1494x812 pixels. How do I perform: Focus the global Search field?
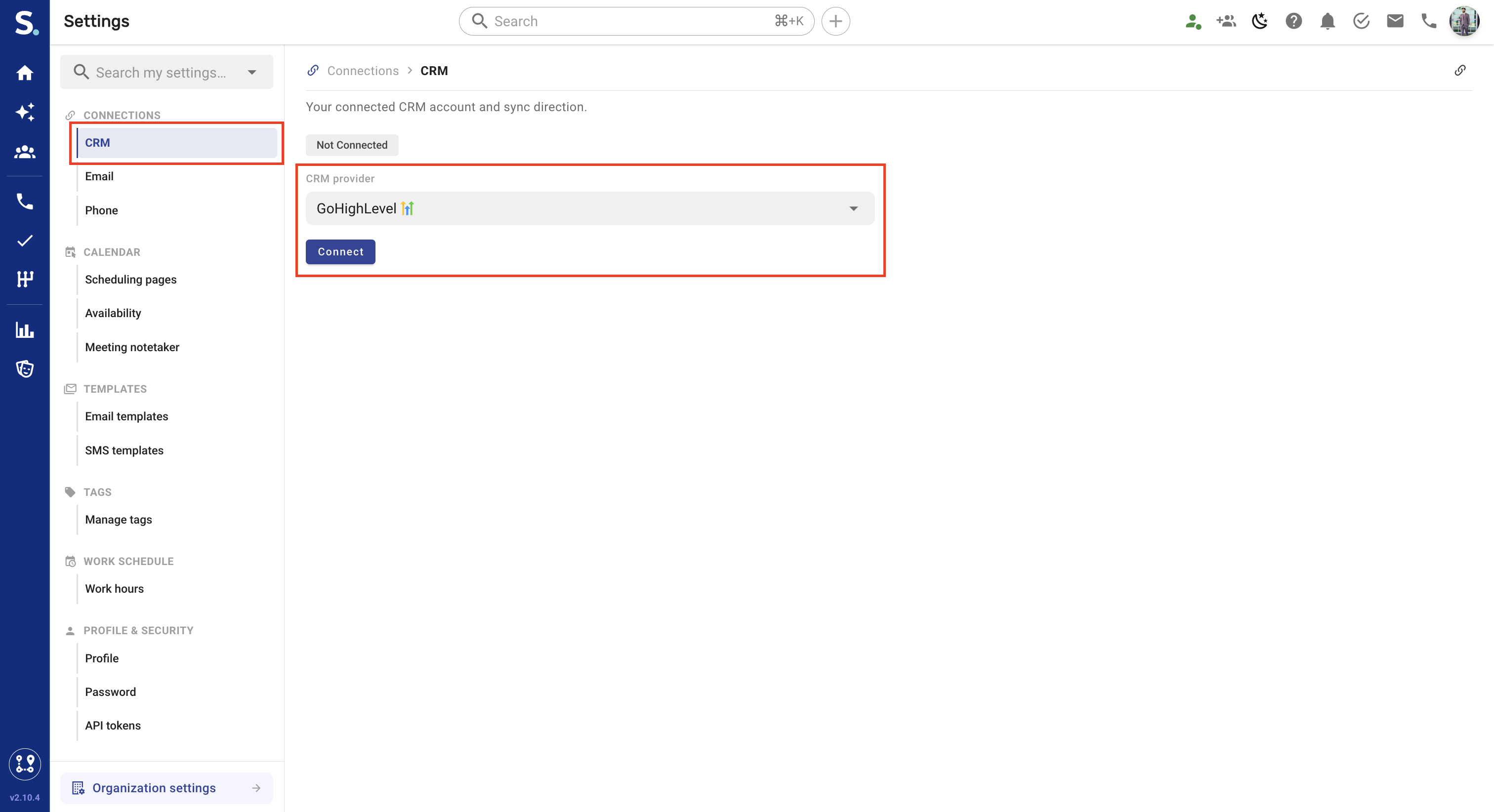click(636, 21)
